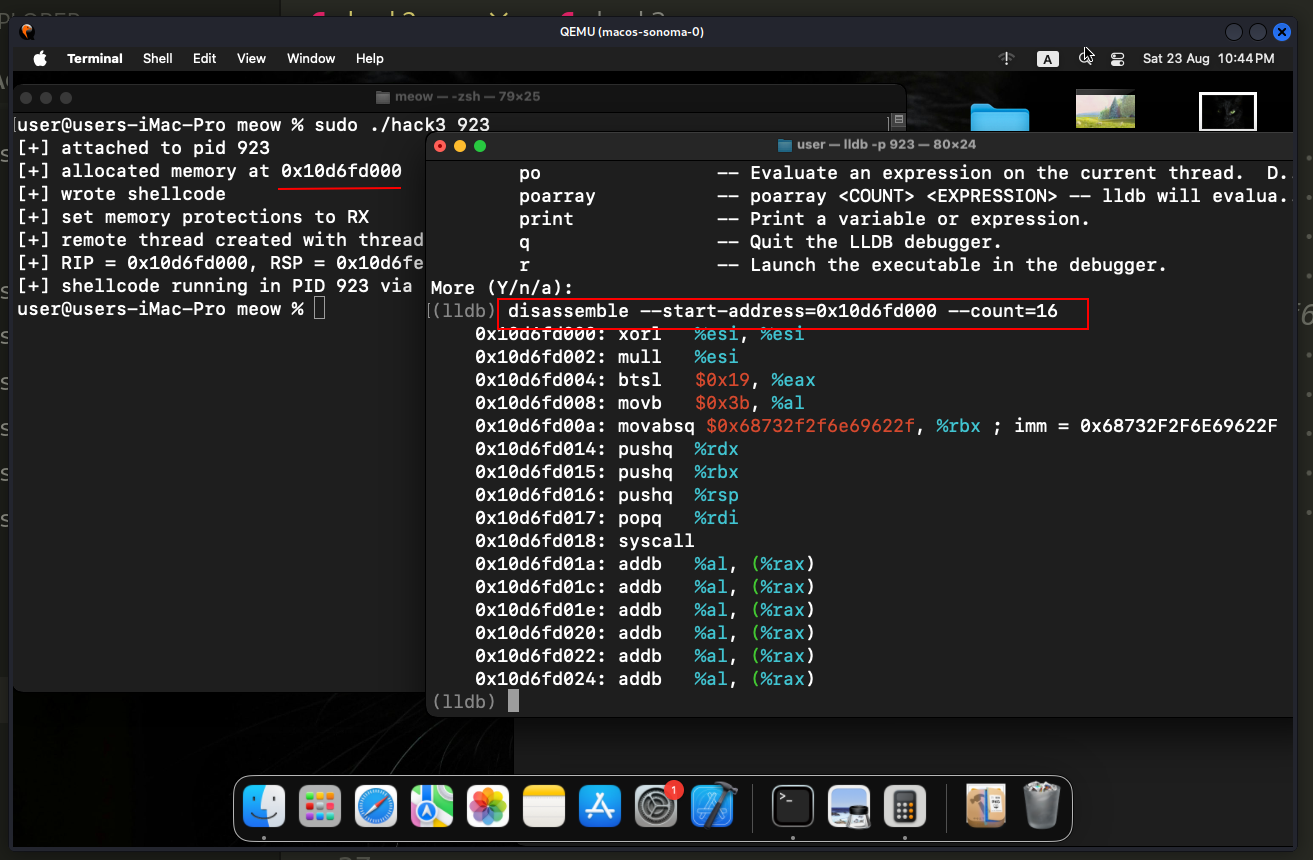This screenshot has width=1313, height=860.
Task: Click the 'popq %rdi' instruction line
Action: 607,518
